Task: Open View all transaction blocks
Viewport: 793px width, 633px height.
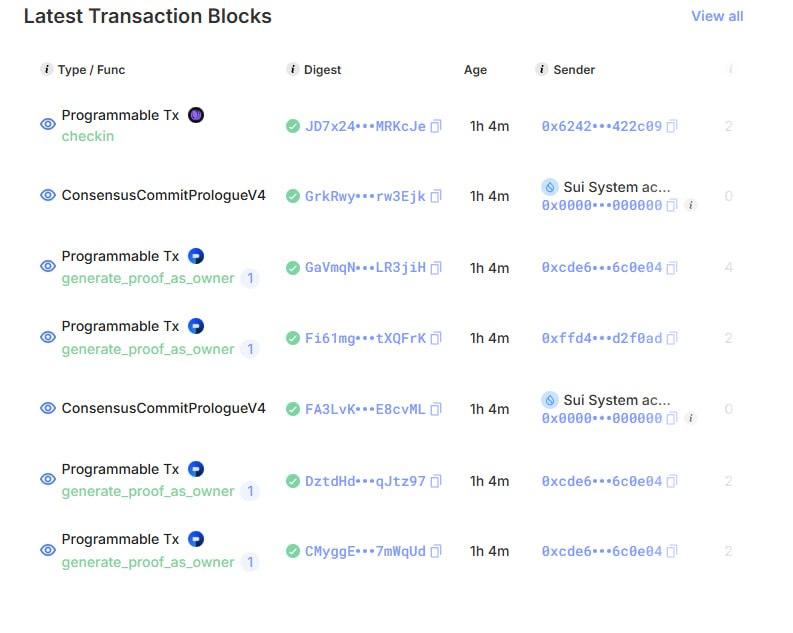Action: 717,16
